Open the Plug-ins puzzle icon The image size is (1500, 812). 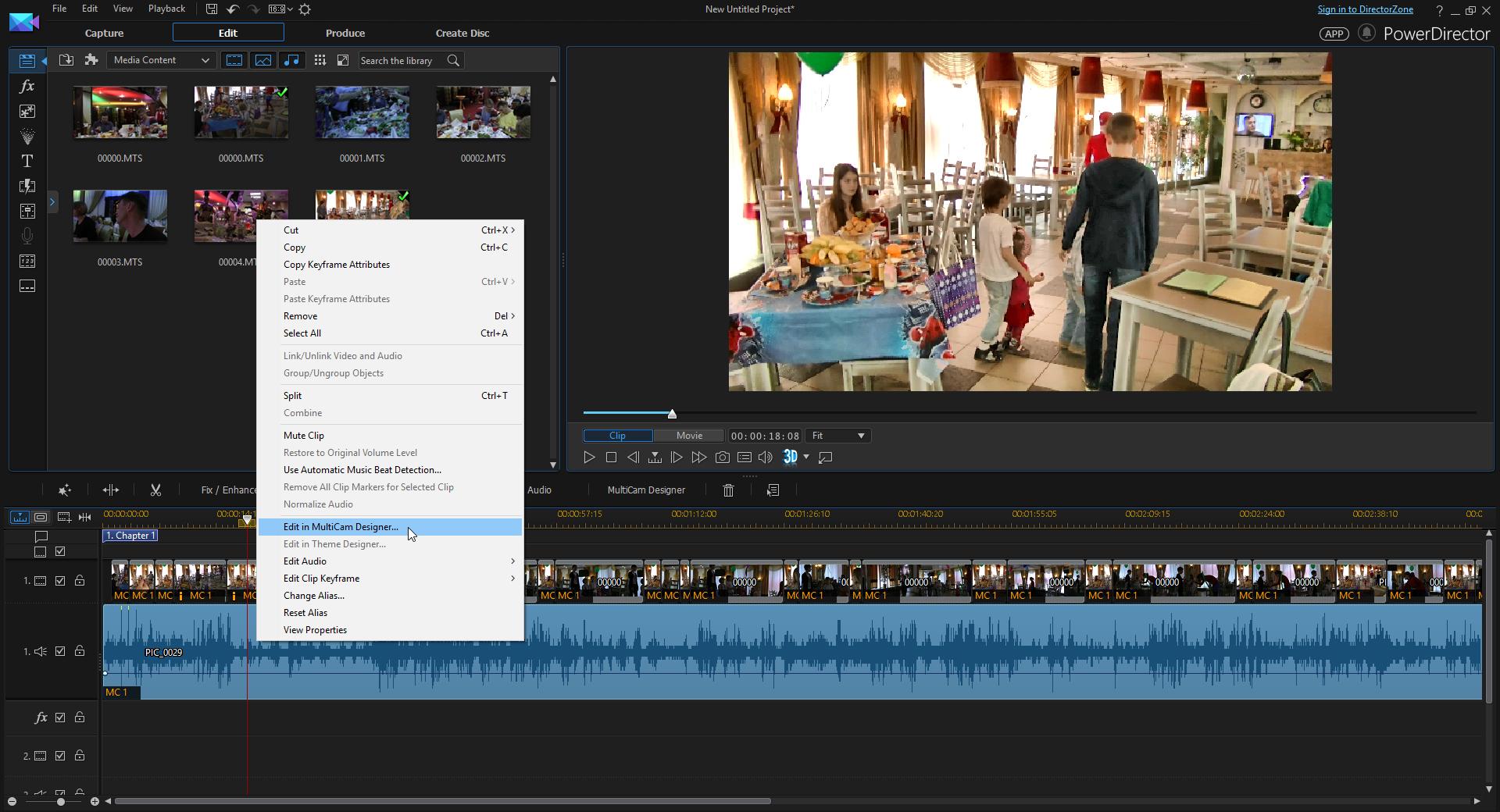91,60
